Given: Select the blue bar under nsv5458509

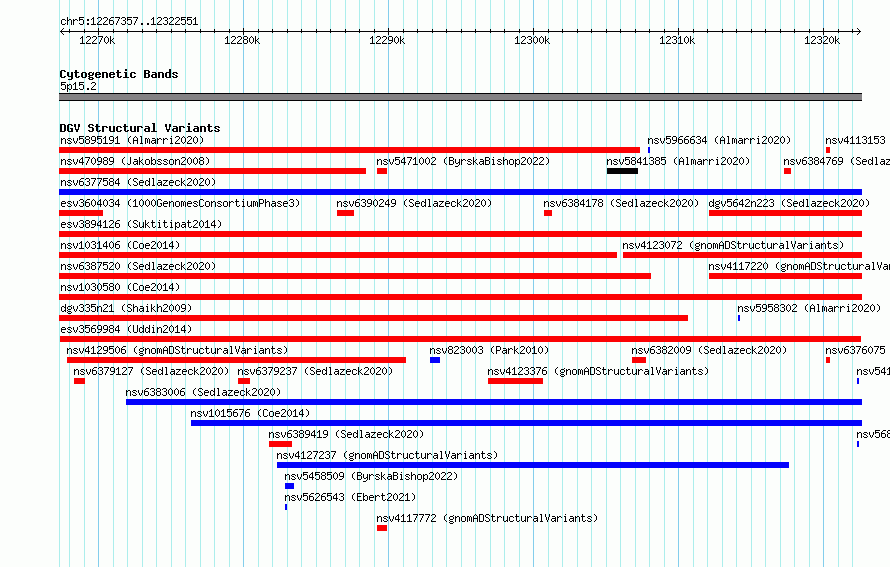Looking at the screenshot, I should pyautogui.click(x=289, y=486).
